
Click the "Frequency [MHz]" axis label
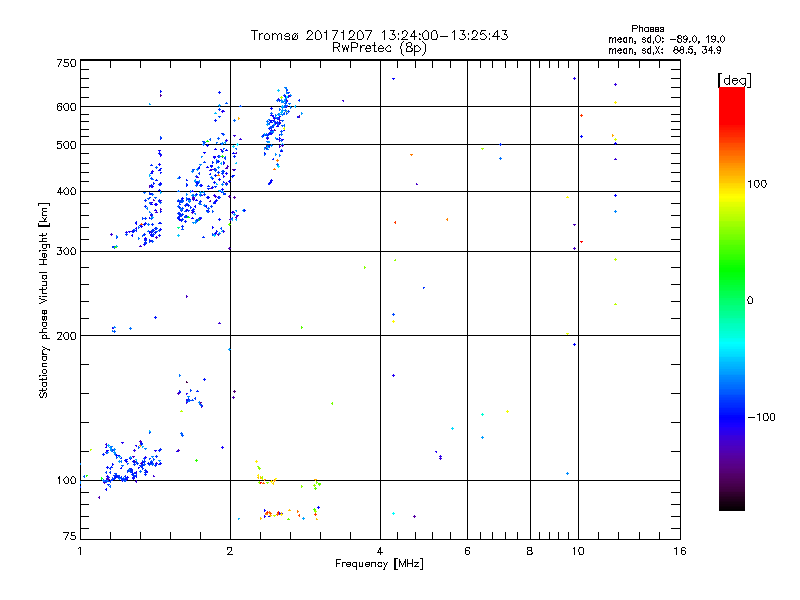point(379,564)
